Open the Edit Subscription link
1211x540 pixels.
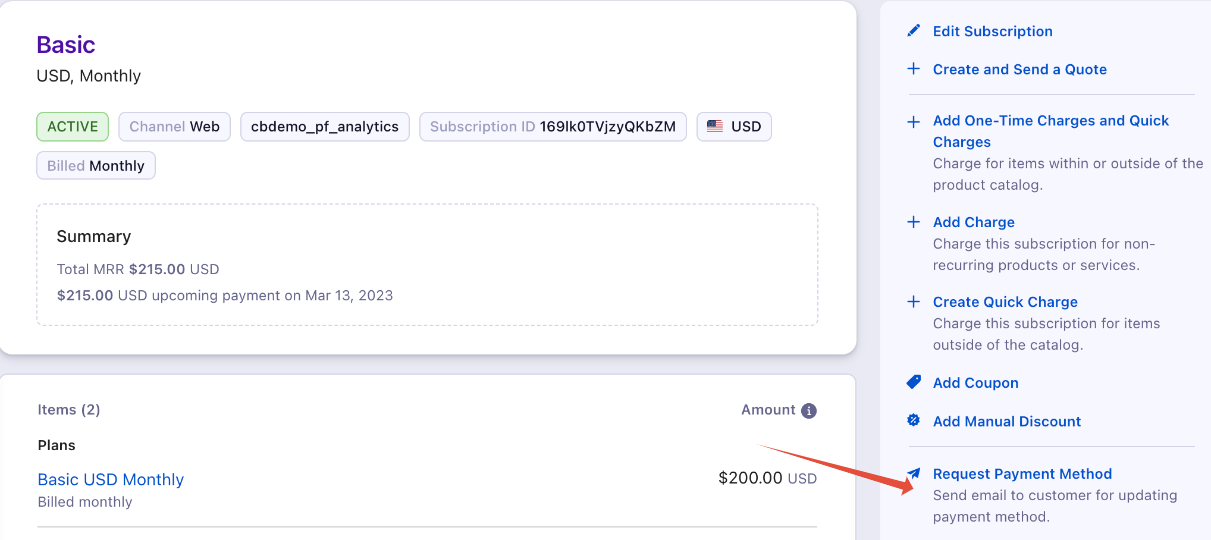pyautogui.click(x=992, y=31)
